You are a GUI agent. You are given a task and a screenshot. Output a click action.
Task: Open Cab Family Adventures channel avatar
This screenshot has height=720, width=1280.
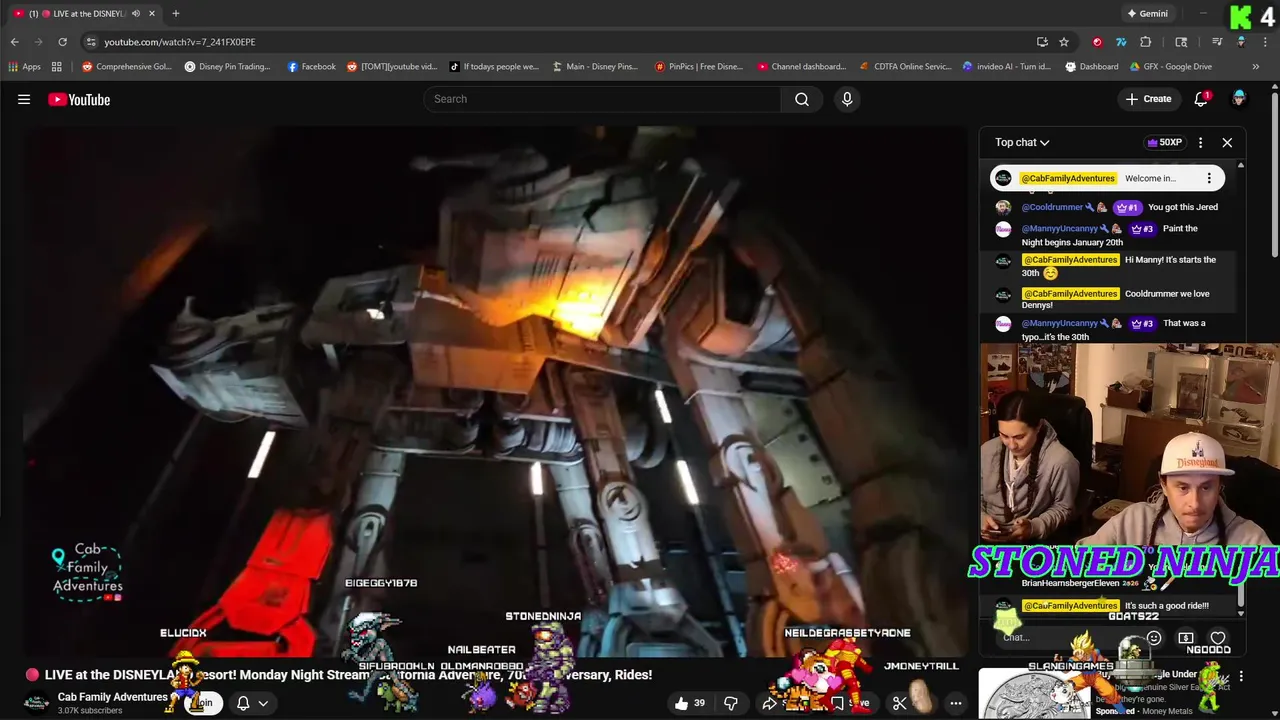pyautogui.click(x=37, y=703)
